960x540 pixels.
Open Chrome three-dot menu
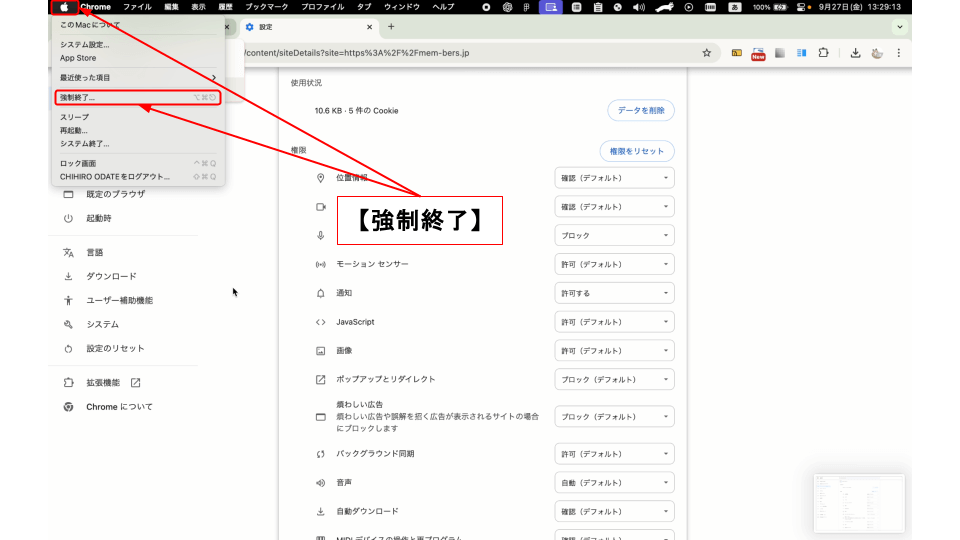(898, 53)
